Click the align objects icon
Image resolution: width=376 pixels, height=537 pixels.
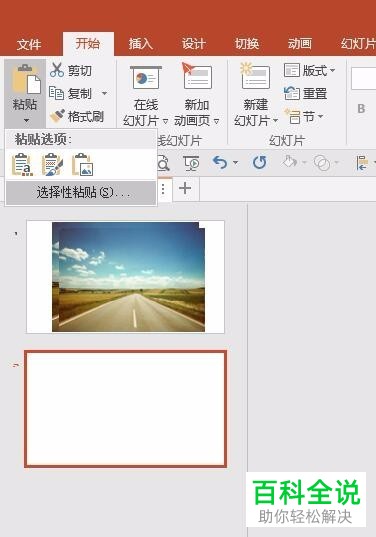click(362, 163)
